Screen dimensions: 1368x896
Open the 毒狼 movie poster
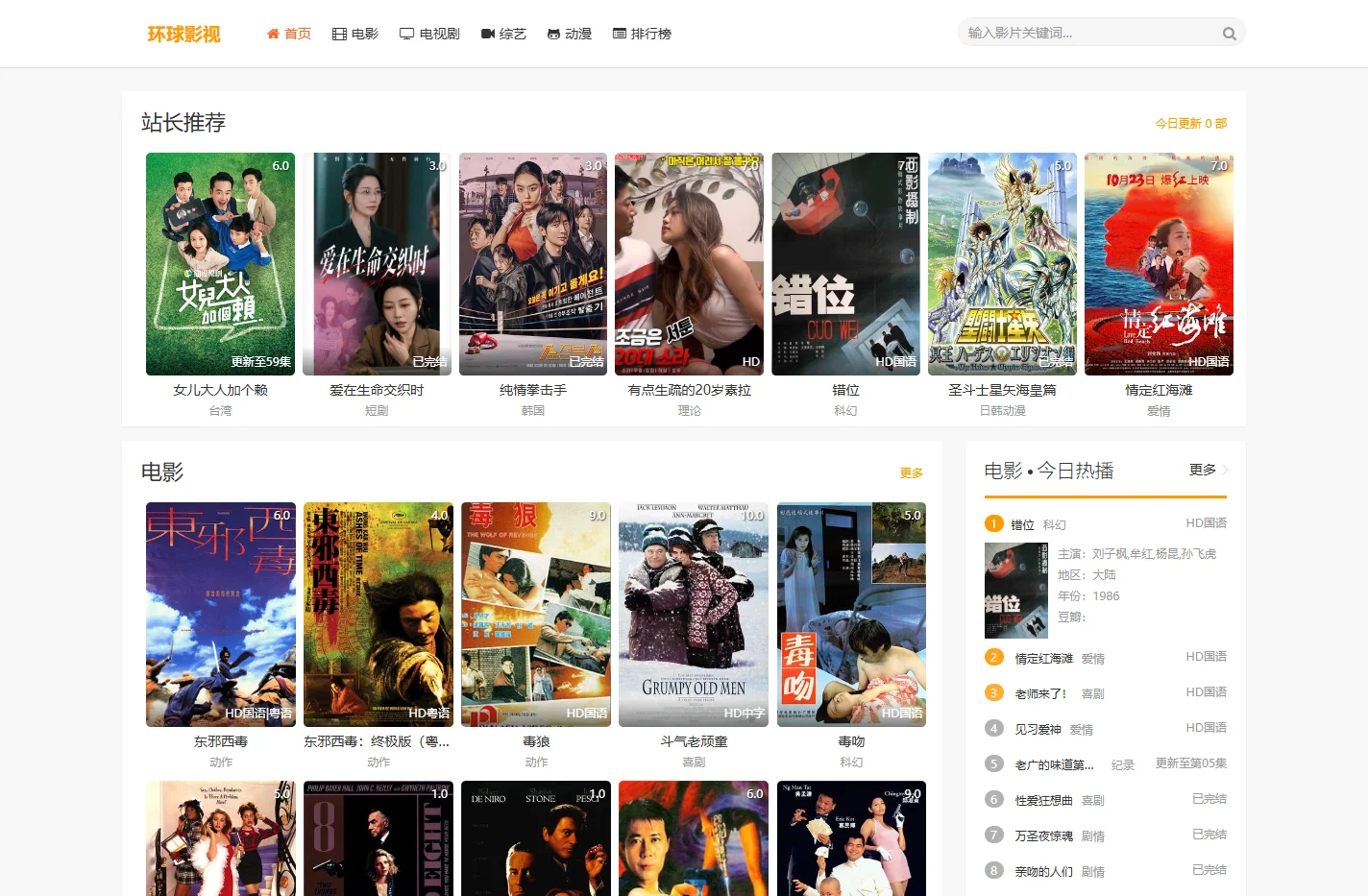tap(536, 615)
